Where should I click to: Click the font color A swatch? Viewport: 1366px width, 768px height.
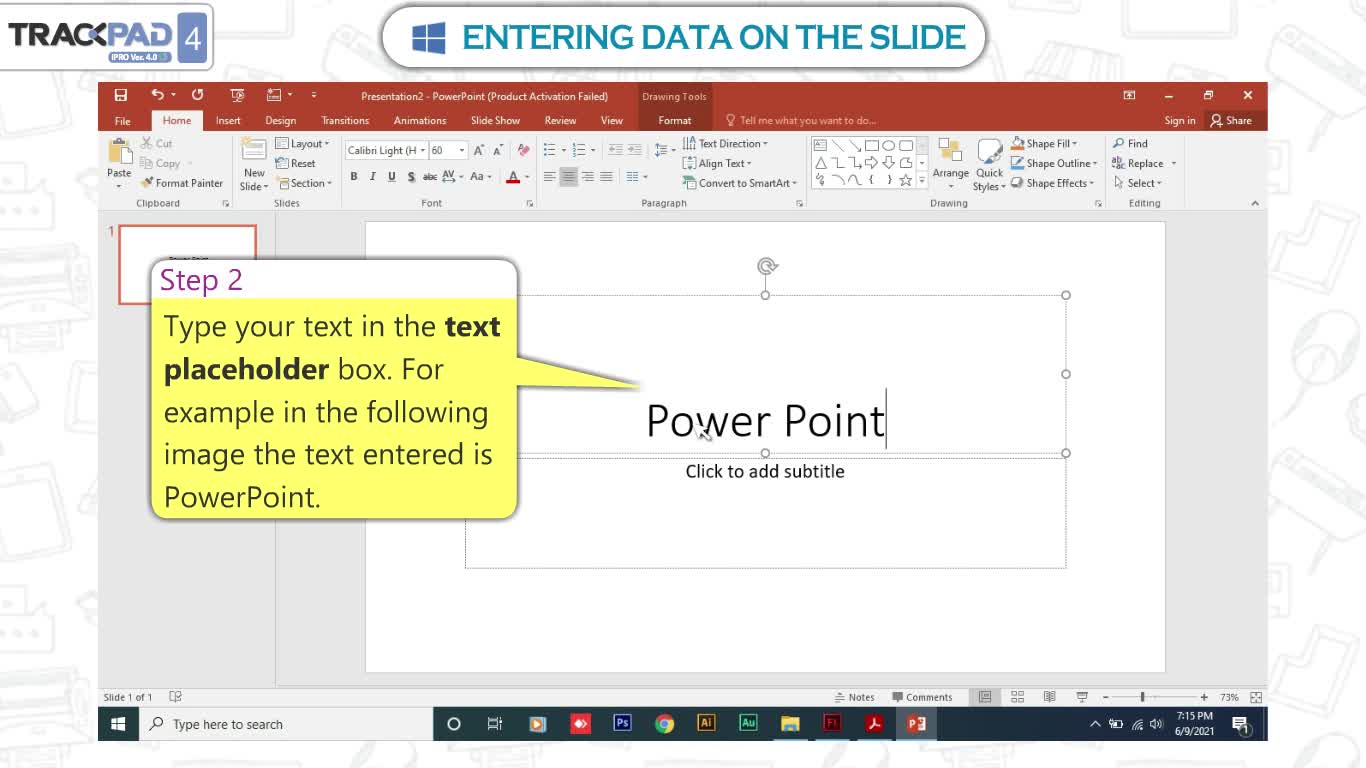coord(513,177)
